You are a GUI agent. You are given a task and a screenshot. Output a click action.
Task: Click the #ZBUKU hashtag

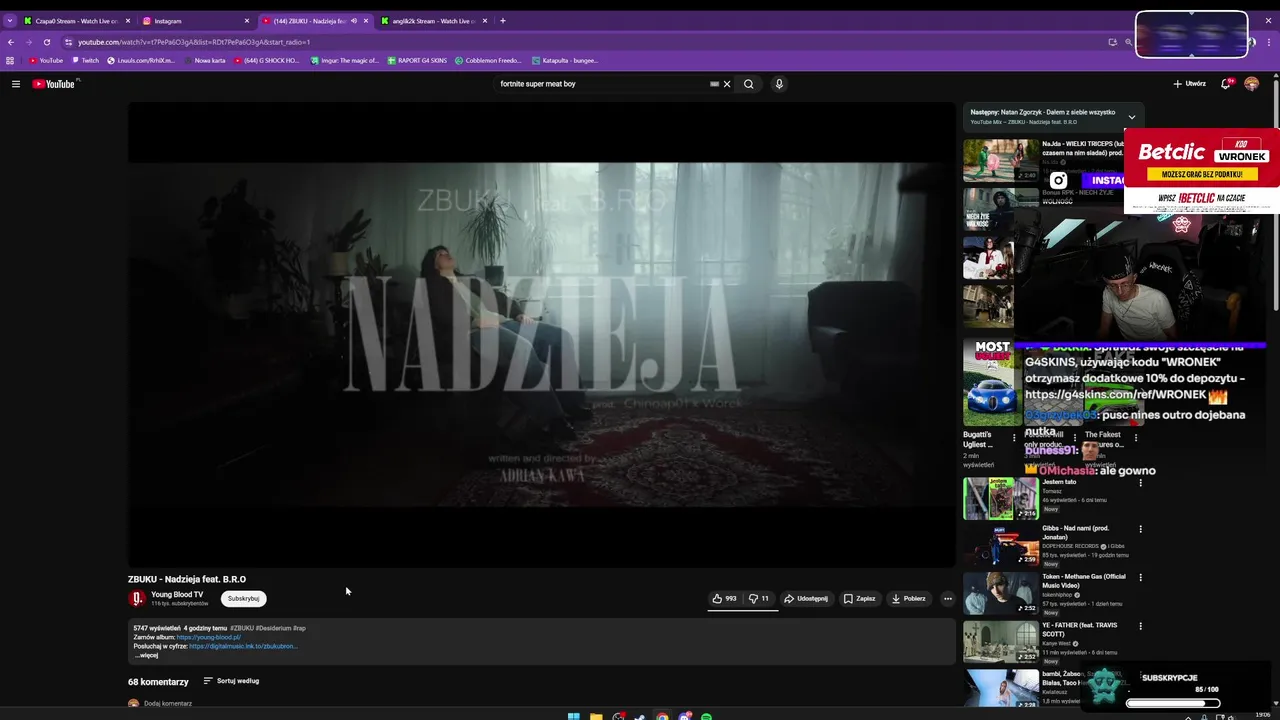[242, 628]
